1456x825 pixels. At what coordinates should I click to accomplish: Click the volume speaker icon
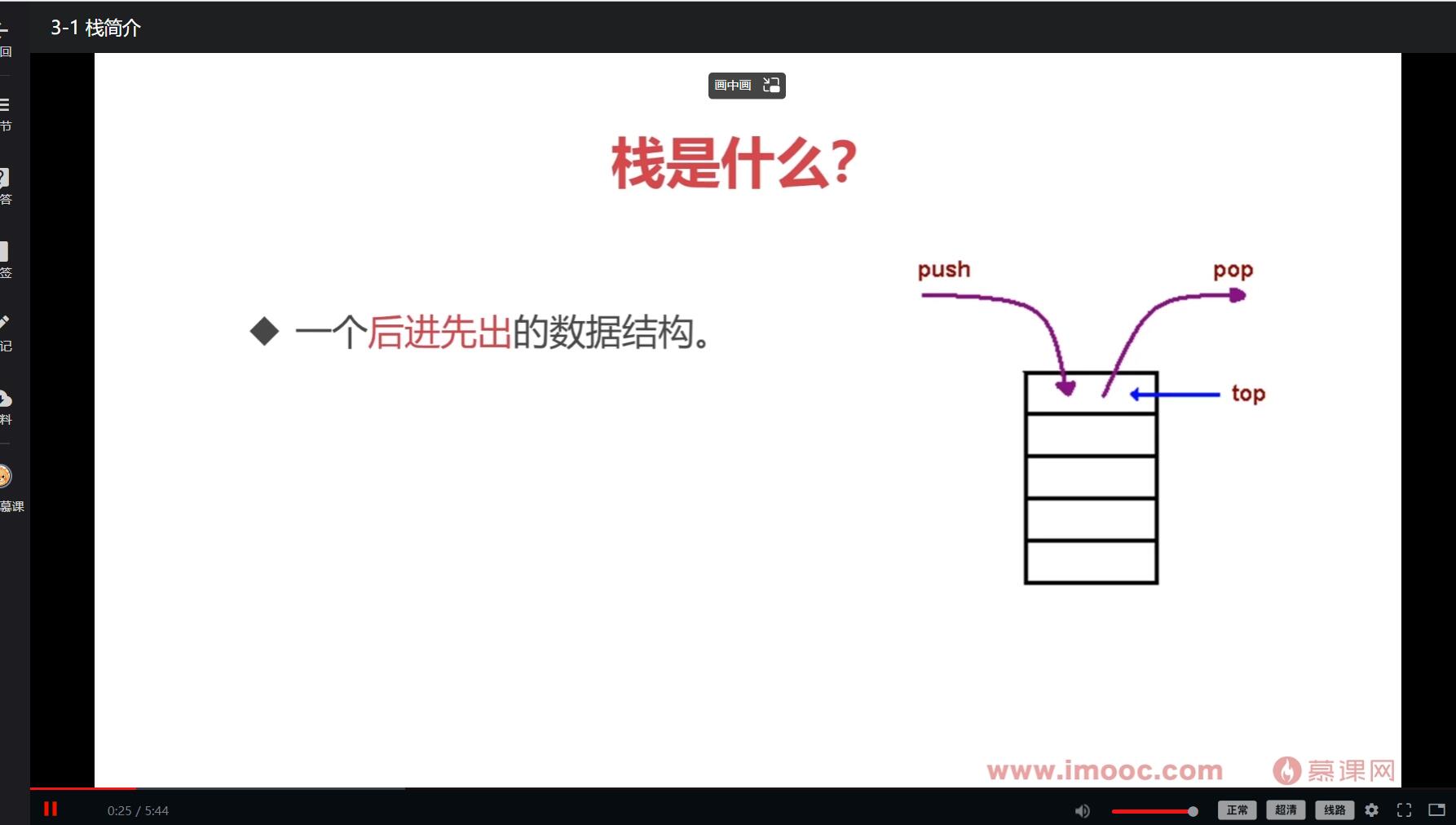click(x=1082, y=810)
